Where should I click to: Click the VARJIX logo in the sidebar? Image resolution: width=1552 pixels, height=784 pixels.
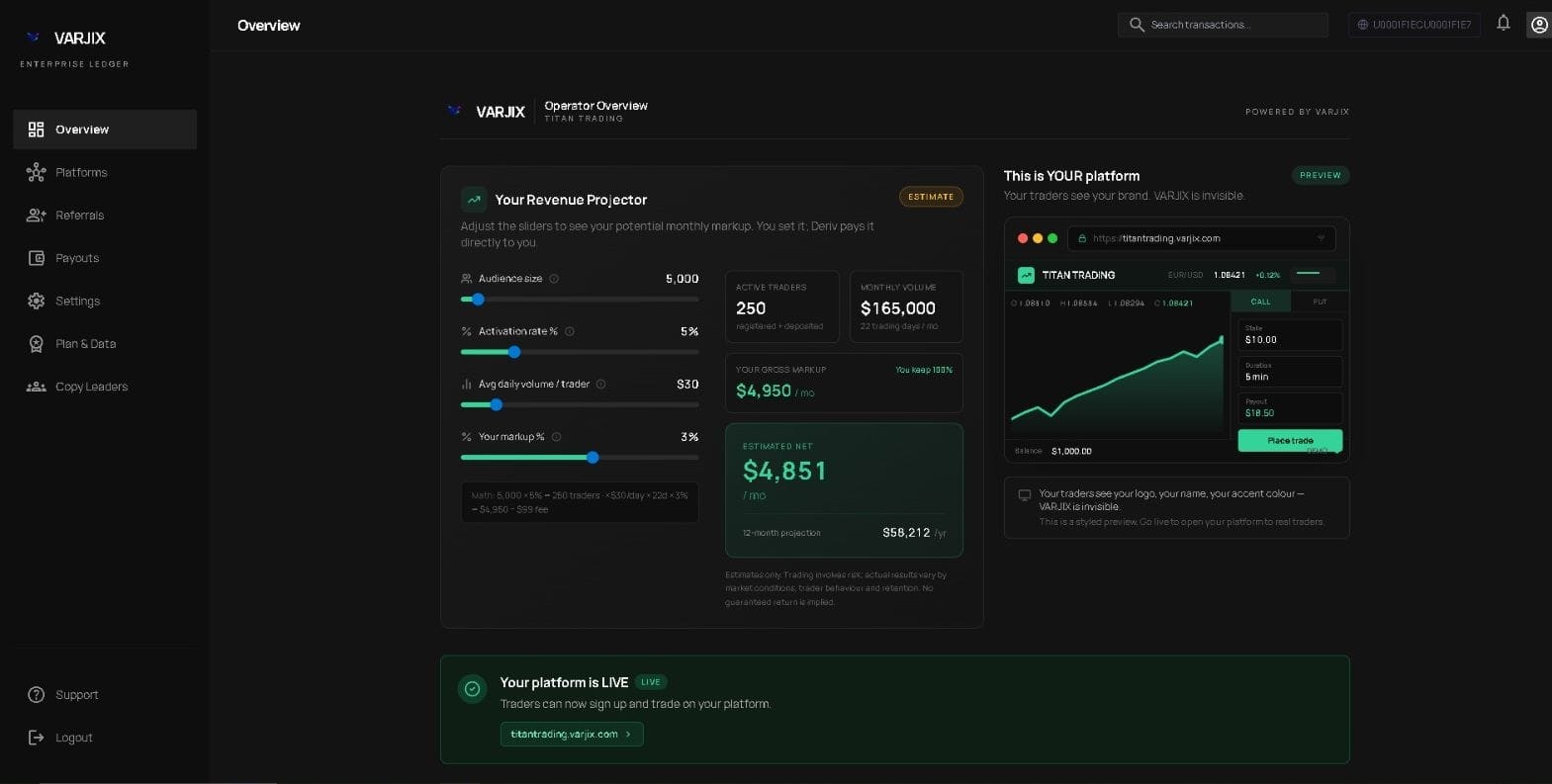pyautogui.click(x=65, y=38)
